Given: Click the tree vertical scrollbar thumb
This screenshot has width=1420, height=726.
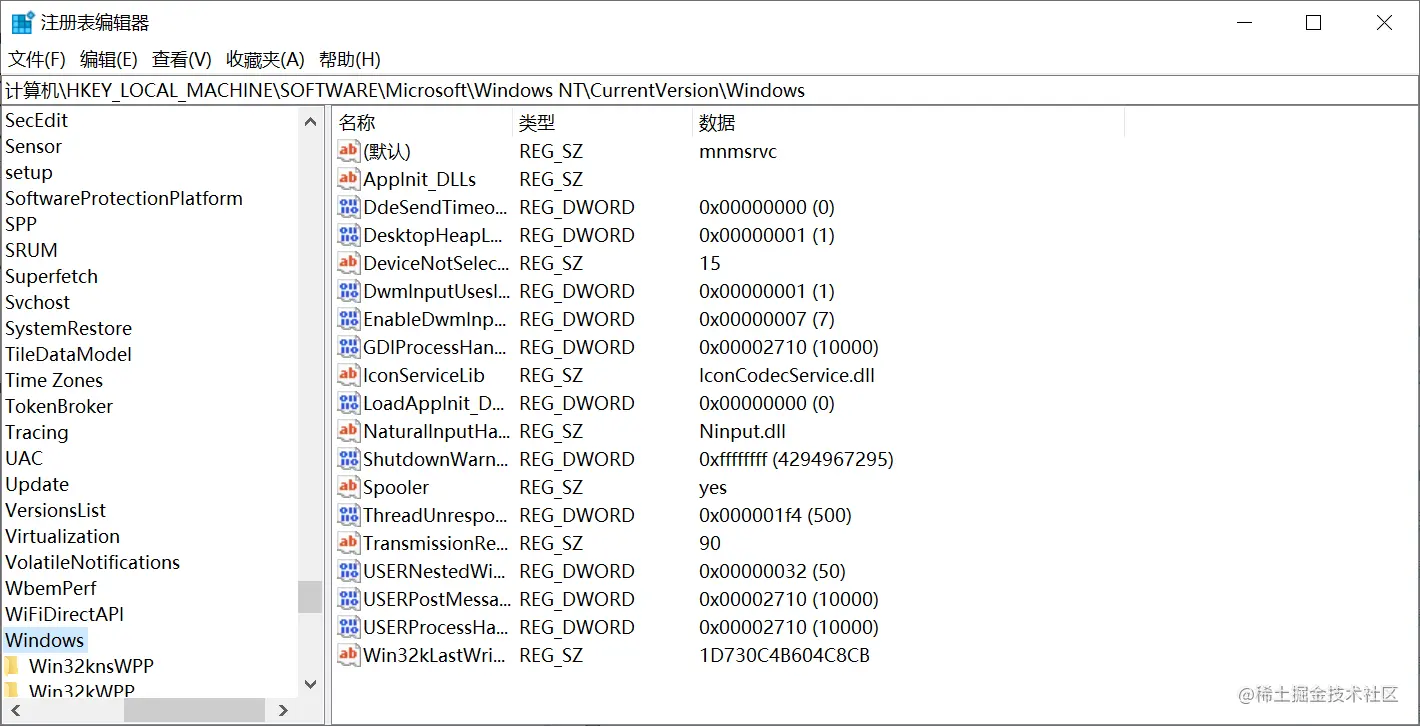Looking at the screenshot, I should [310, 597].
